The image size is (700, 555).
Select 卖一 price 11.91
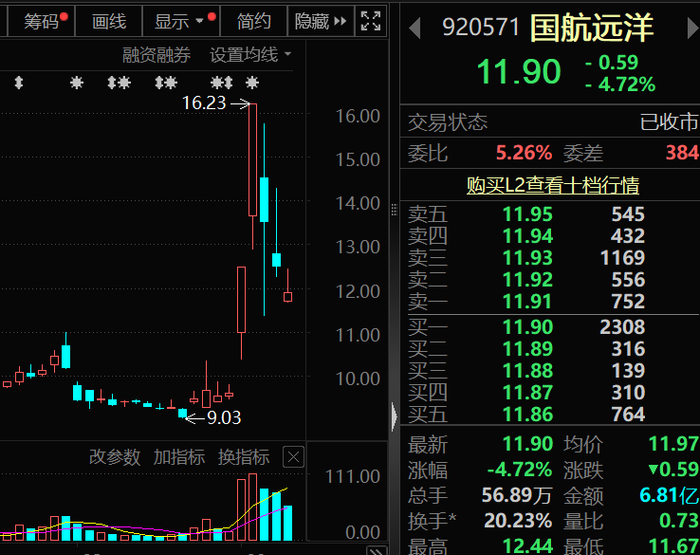[x=528, y=302]
